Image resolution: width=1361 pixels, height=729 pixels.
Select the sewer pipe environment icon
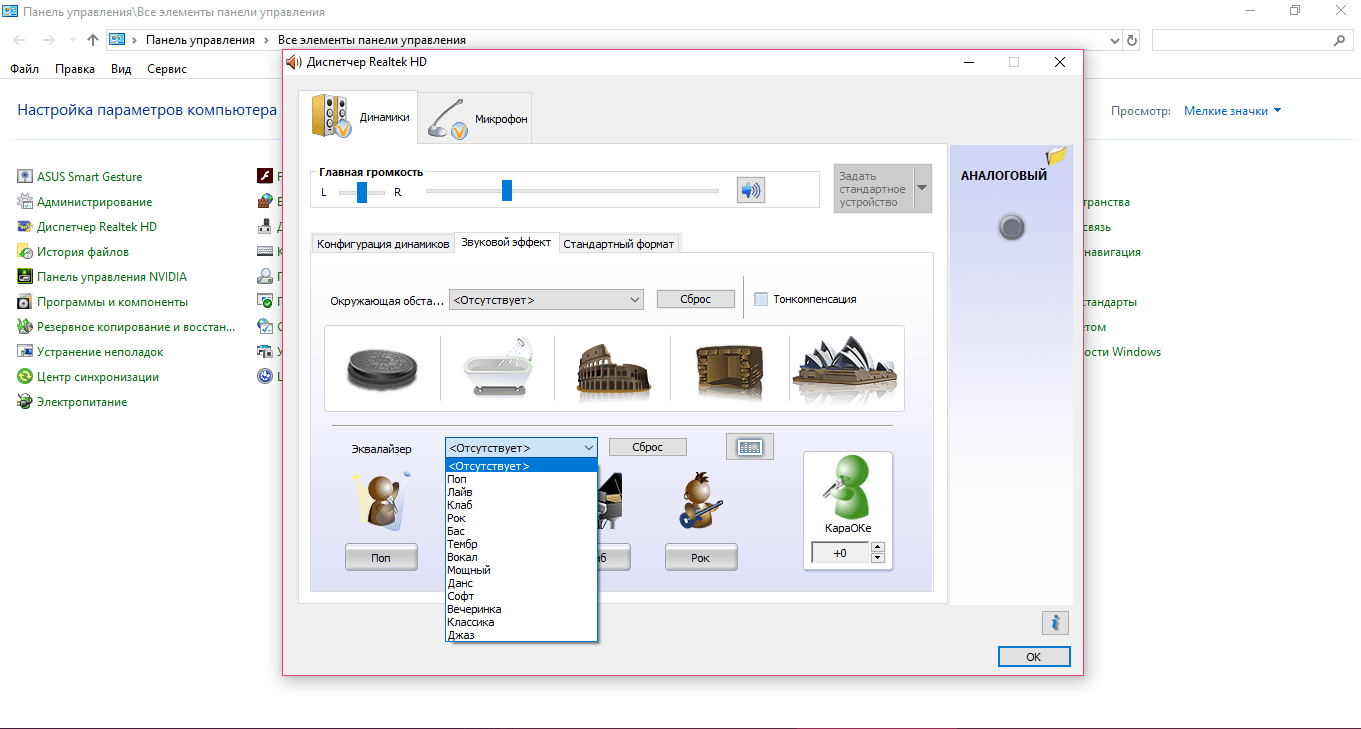[x=383, y=368]
